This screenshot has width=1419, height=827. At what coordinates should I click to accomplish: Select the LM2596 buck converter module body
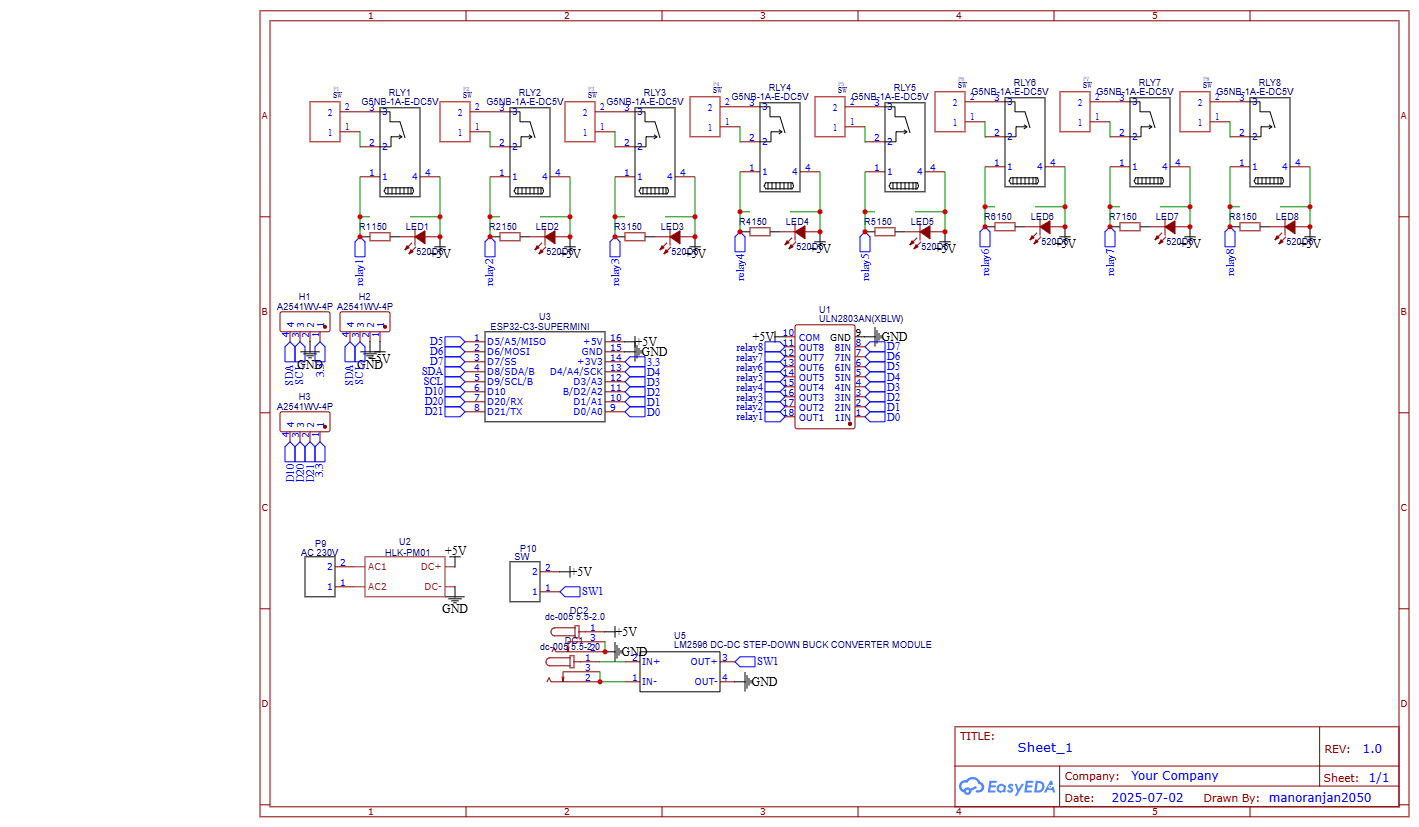(x=680, y=671)
